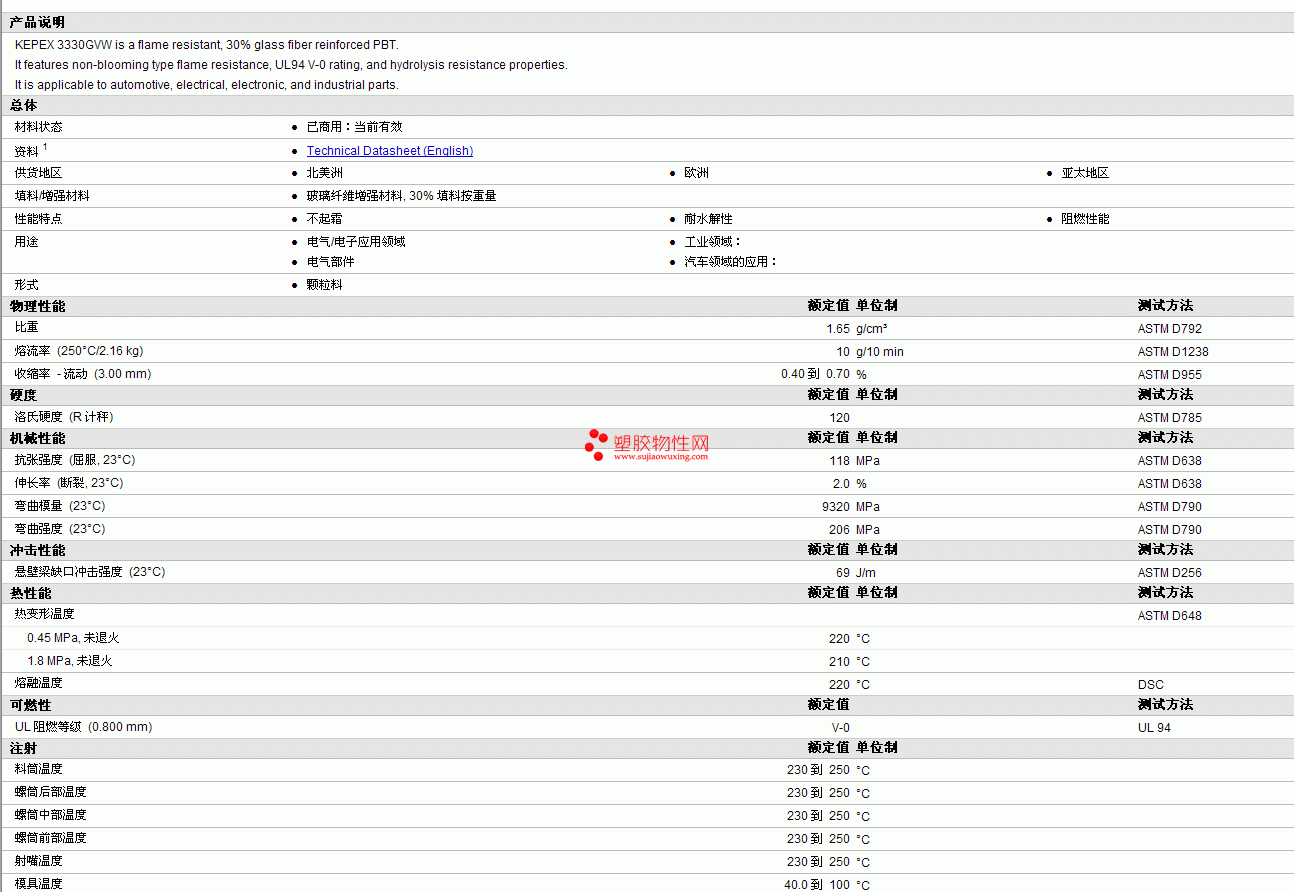Select the 收缩率 - 流动 (3.00 mm) label
Screen dimensions: 1294x892
coord(83,374)
